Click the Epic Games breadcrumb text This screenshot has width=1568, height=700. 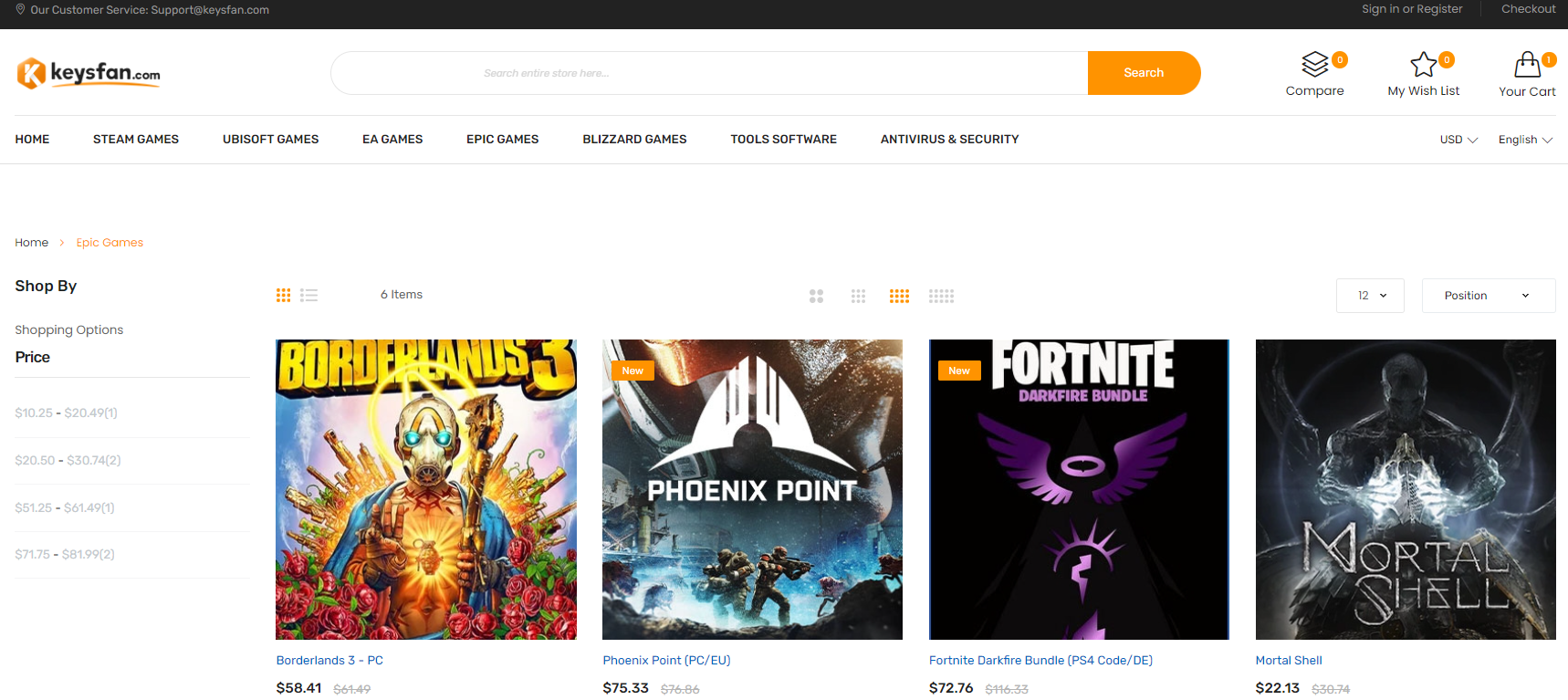[x=110, y=243]
